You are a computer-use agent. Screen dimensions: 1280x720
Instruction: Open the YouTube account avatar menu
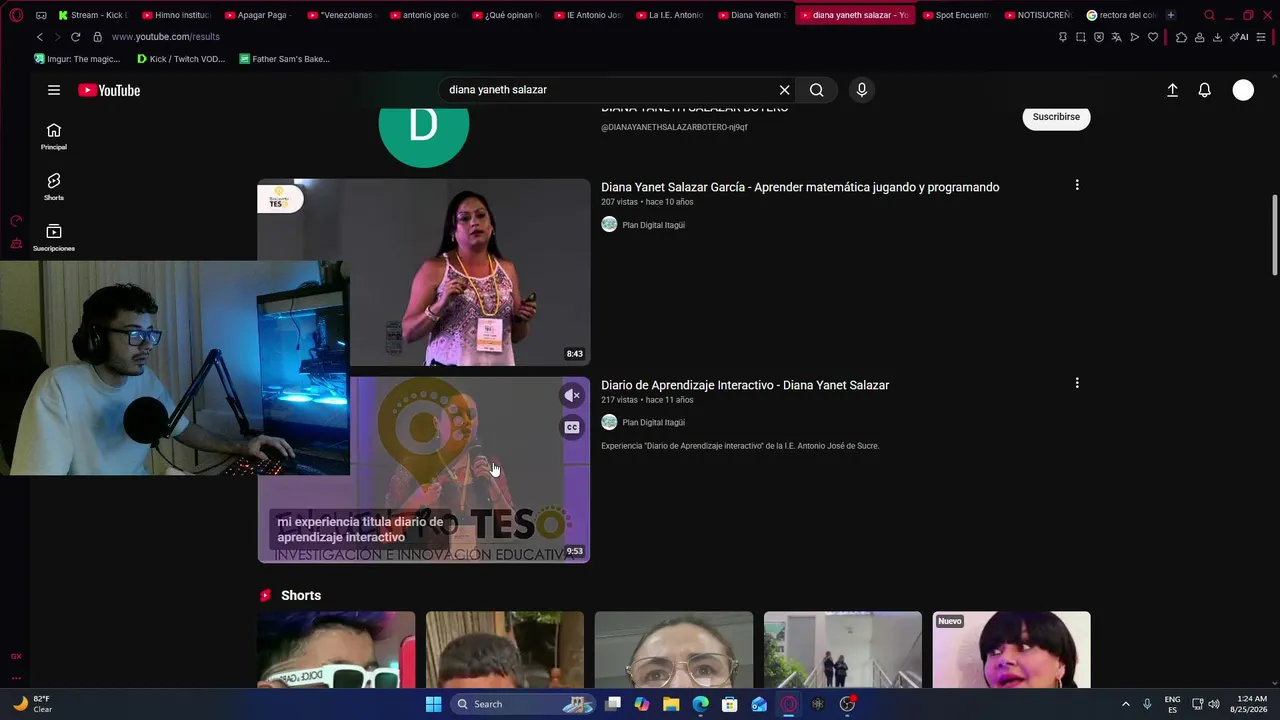1243,90
